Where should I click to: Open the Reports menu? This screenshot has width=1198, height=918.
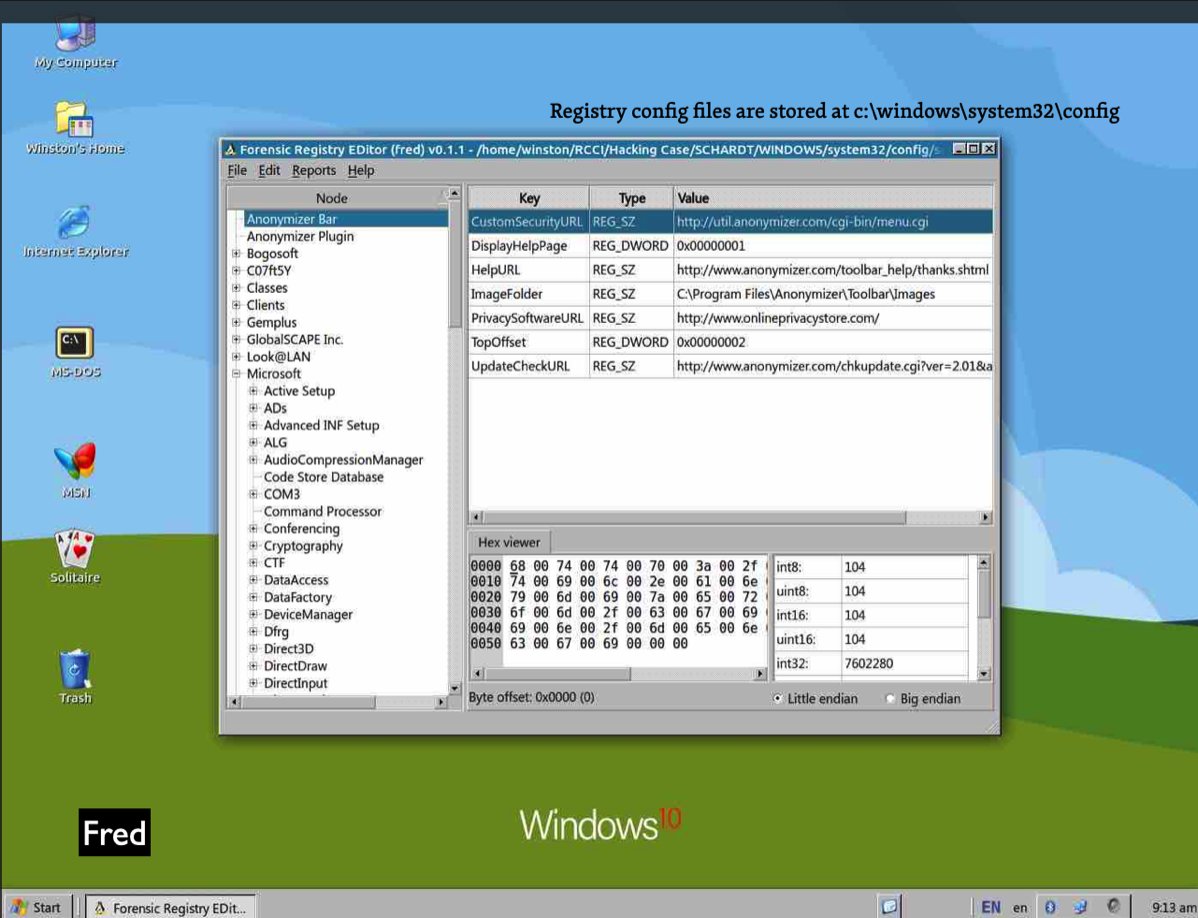point(314,170)
